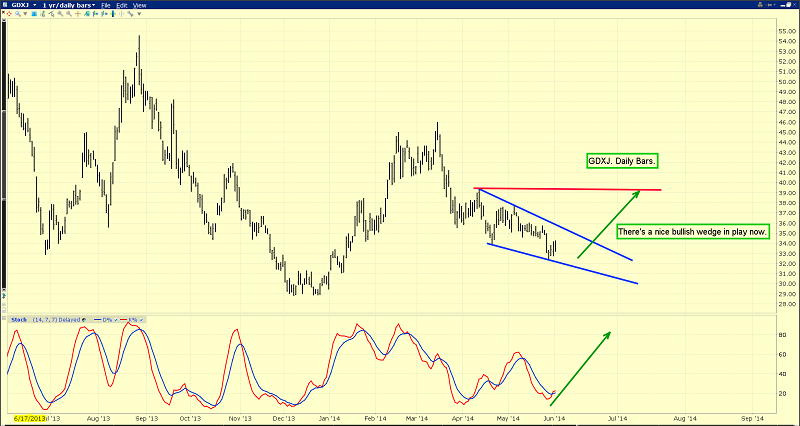This screenshot has height=426, width=800.
Task: Click the Aug '13 date axis label
Action: point(98,419)
